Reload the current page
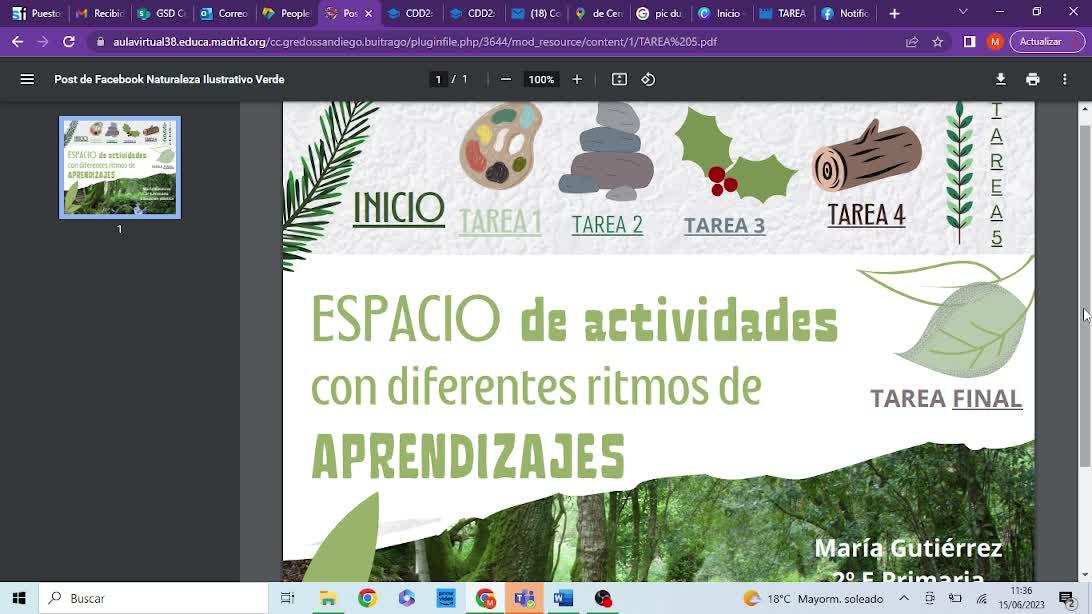Image resolution: width=1092 pixels, height=614 pixels. pos(69,42)
